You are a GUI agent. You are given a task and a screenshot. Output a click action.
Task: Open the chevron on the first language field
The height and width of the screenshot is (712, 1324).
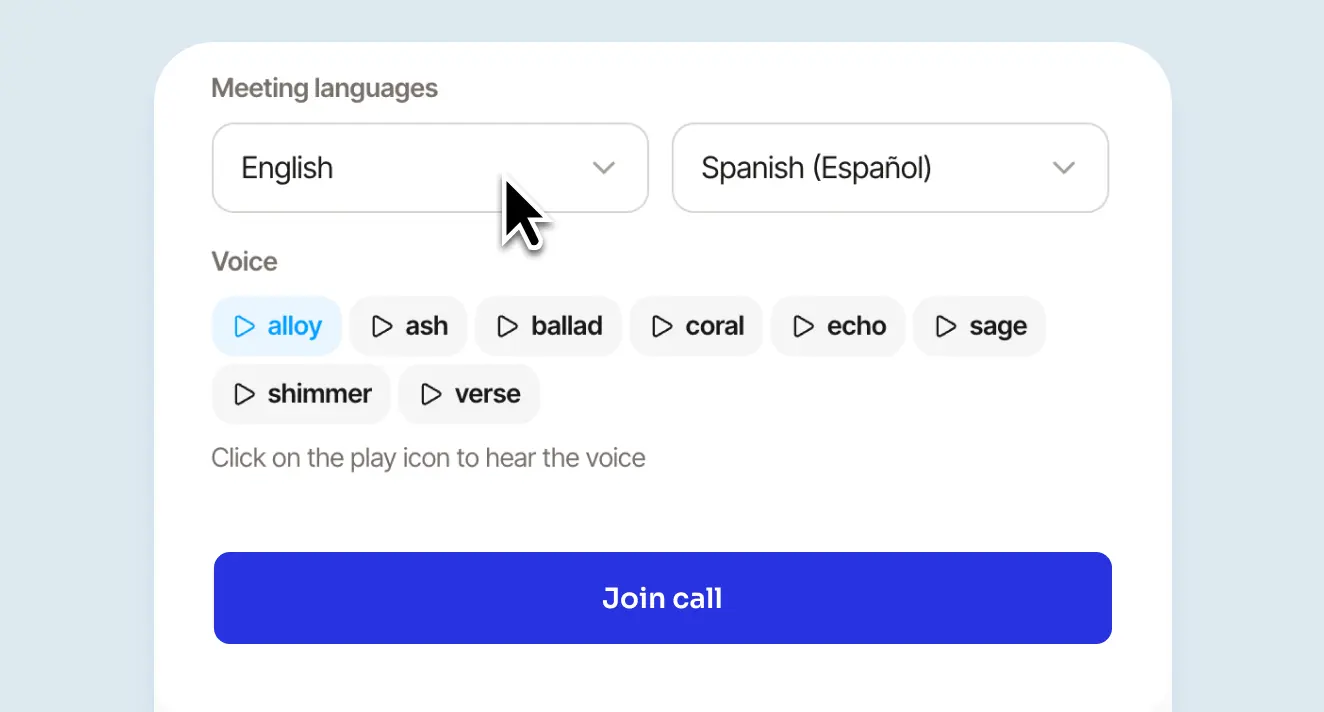[x=604, y=168]
